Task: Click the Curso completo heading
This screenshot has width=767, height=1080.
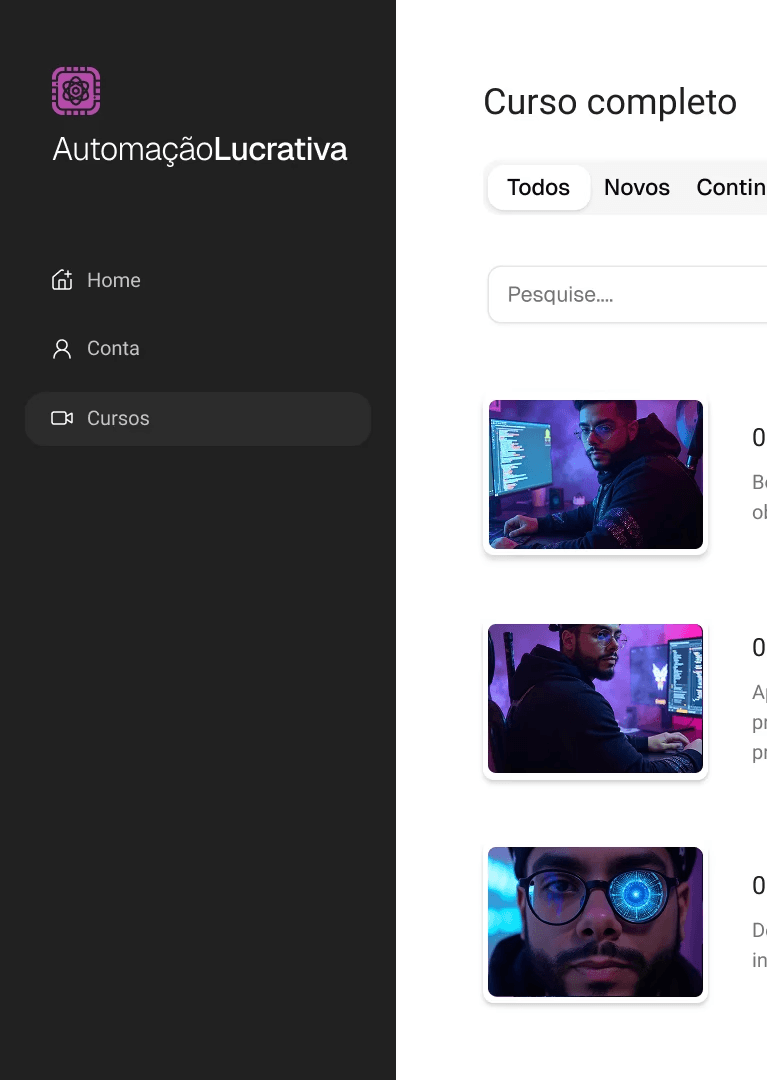Action: click(610, 102)
